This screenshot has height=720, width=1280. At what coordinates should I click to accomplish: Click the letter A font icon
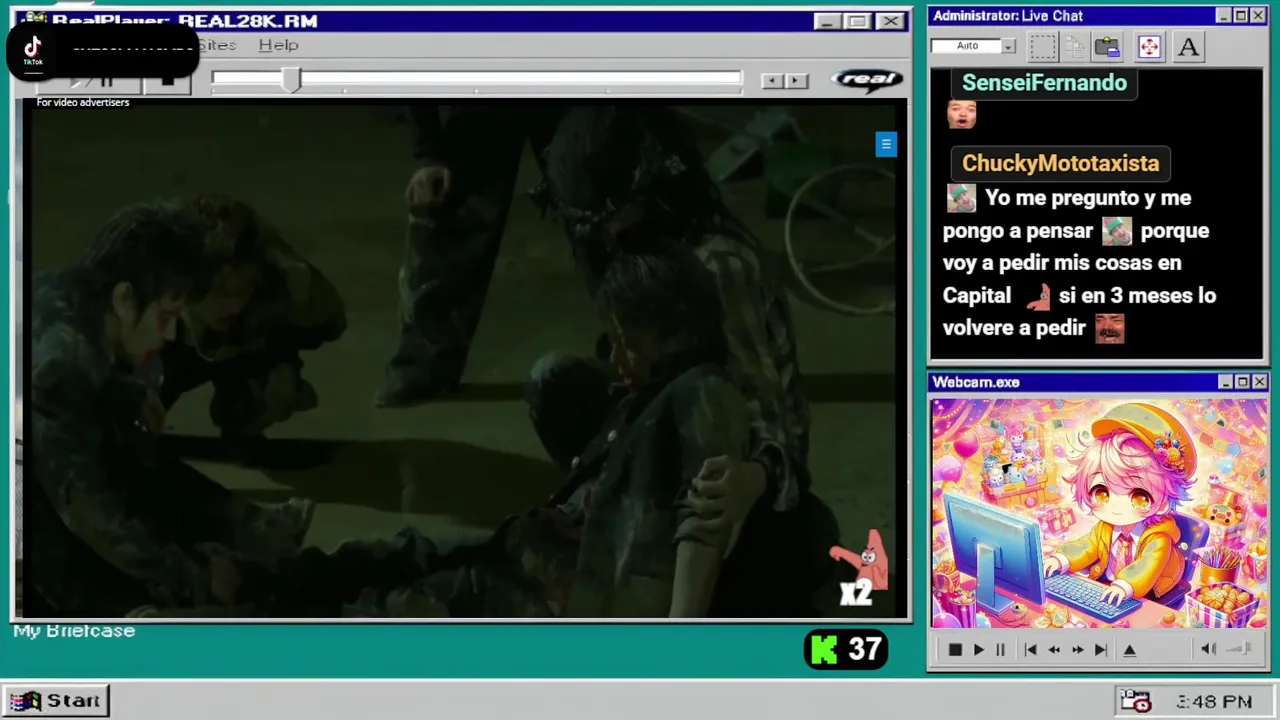point(1188,47)
